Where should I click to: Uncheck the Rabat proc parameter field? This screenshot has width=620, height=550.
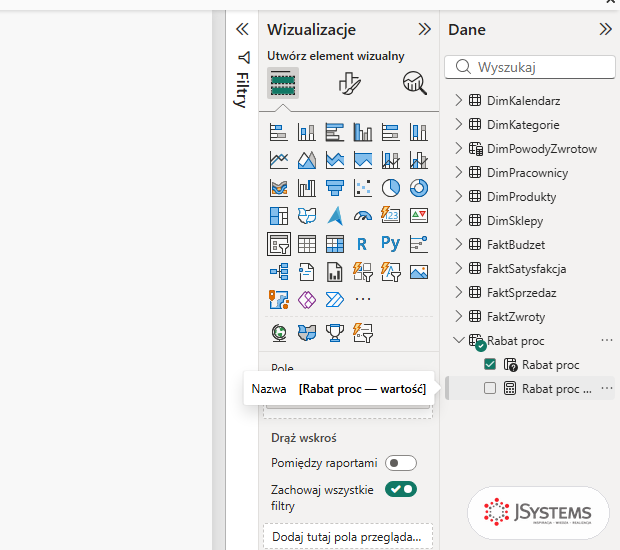[490, 364]
